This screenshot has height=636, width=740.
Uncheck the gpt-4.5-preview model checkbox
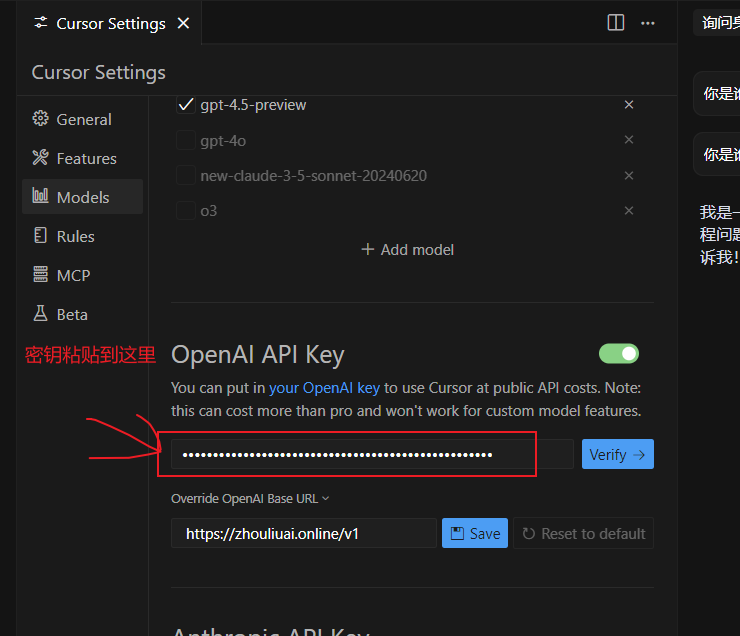(x=186, y=104)
